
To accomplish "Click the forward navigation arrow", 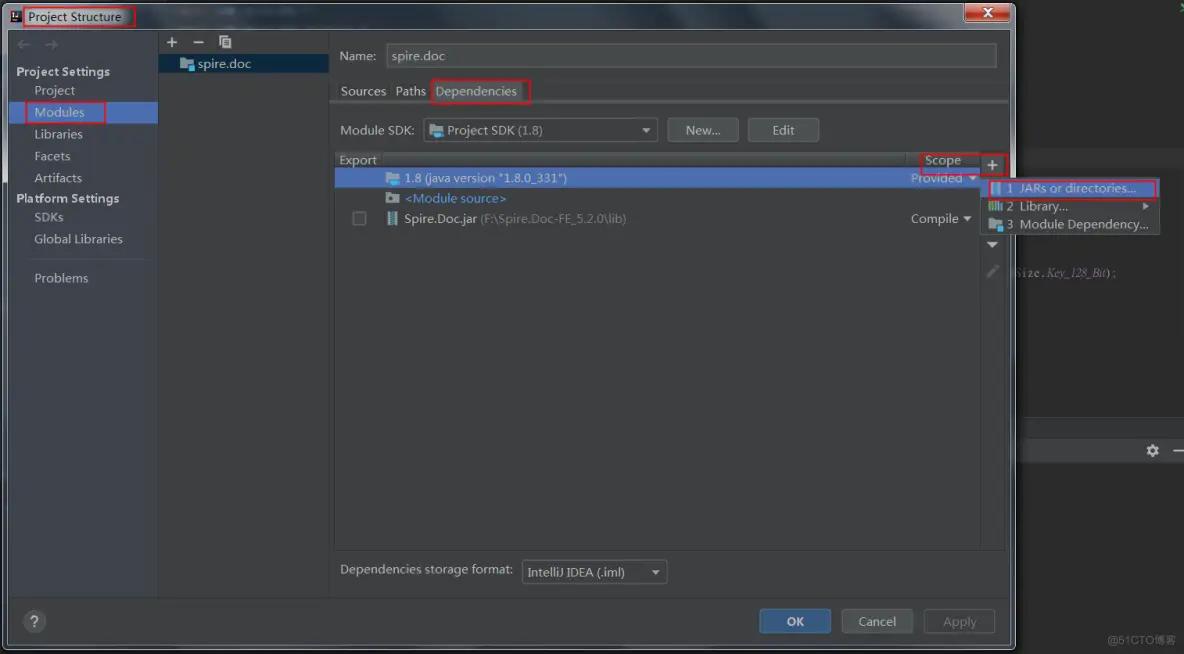I will coord(51,45).
